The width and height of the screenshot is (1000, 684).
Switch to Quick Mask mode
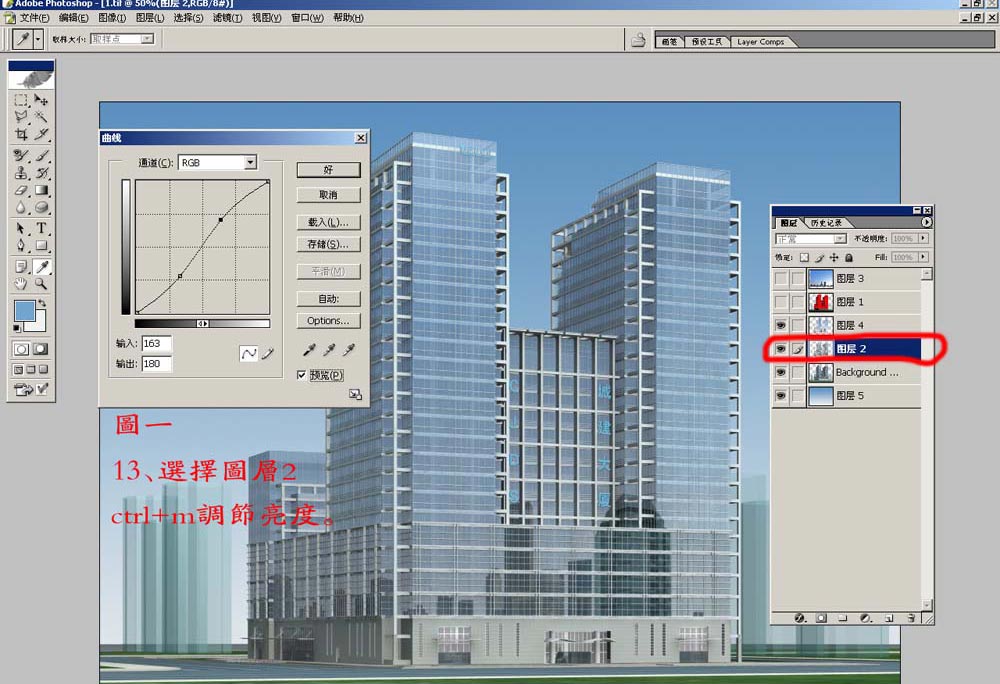(x=41, y=349)
